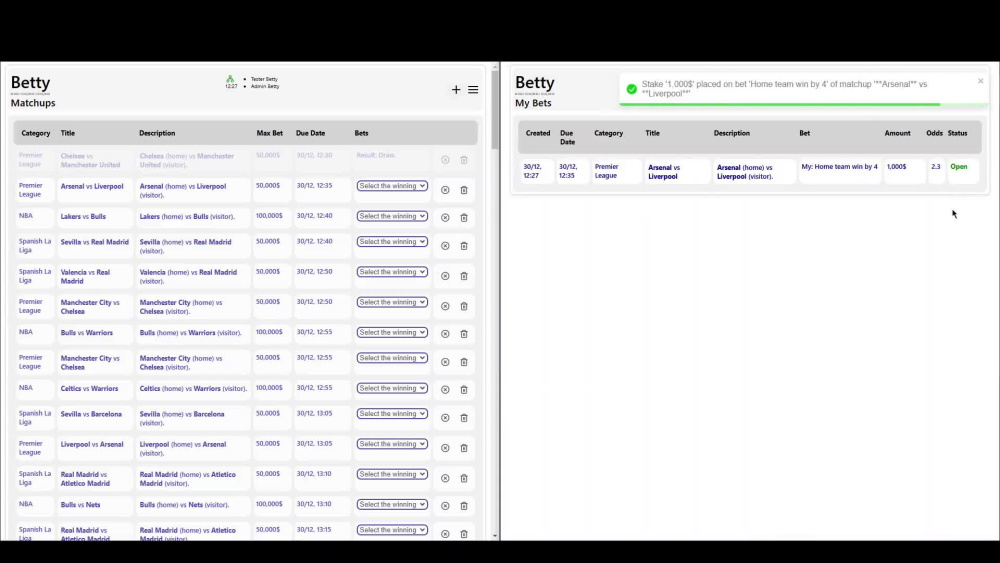Click 'Due Date' header in Matchups table
The height and width of the screenshot is (563, 1000).
coord(311,133)
